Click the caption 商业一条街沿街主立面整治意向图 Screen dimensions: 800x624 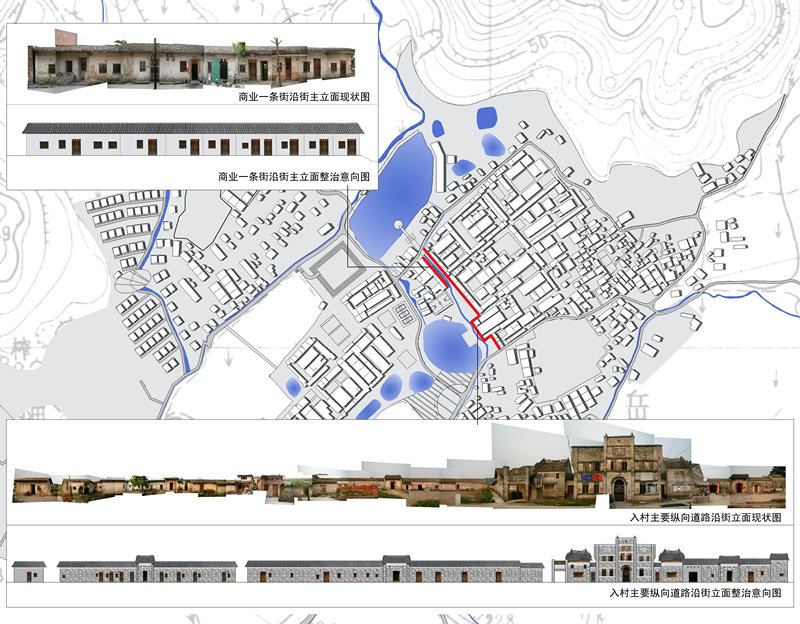click(294, 176)
